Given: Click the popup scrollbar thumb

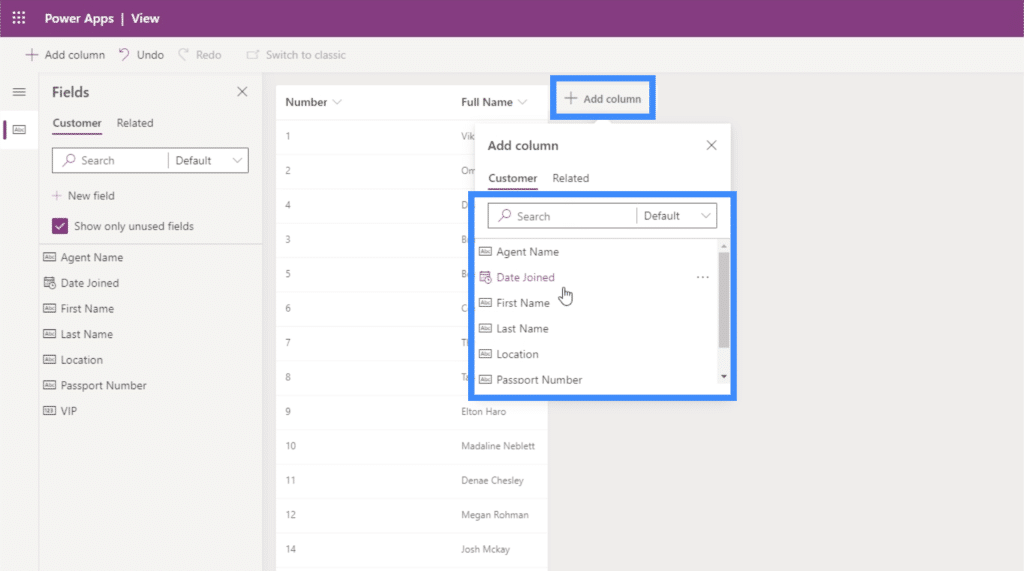Looking at the screenshot, I should [724, 300].
